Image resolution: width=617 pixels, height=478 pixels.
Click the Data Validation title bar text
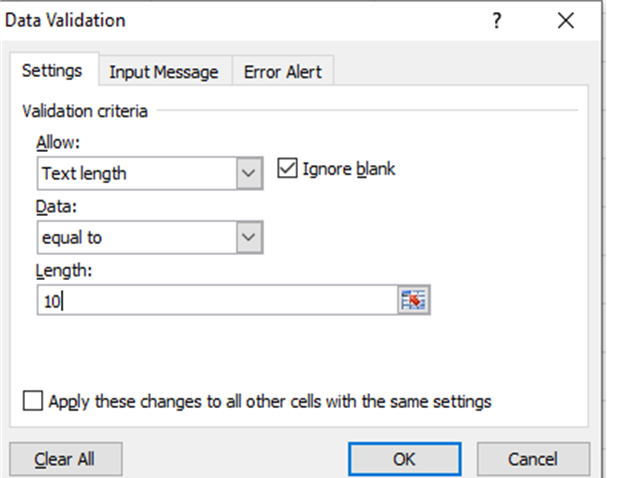pos(67,20)
